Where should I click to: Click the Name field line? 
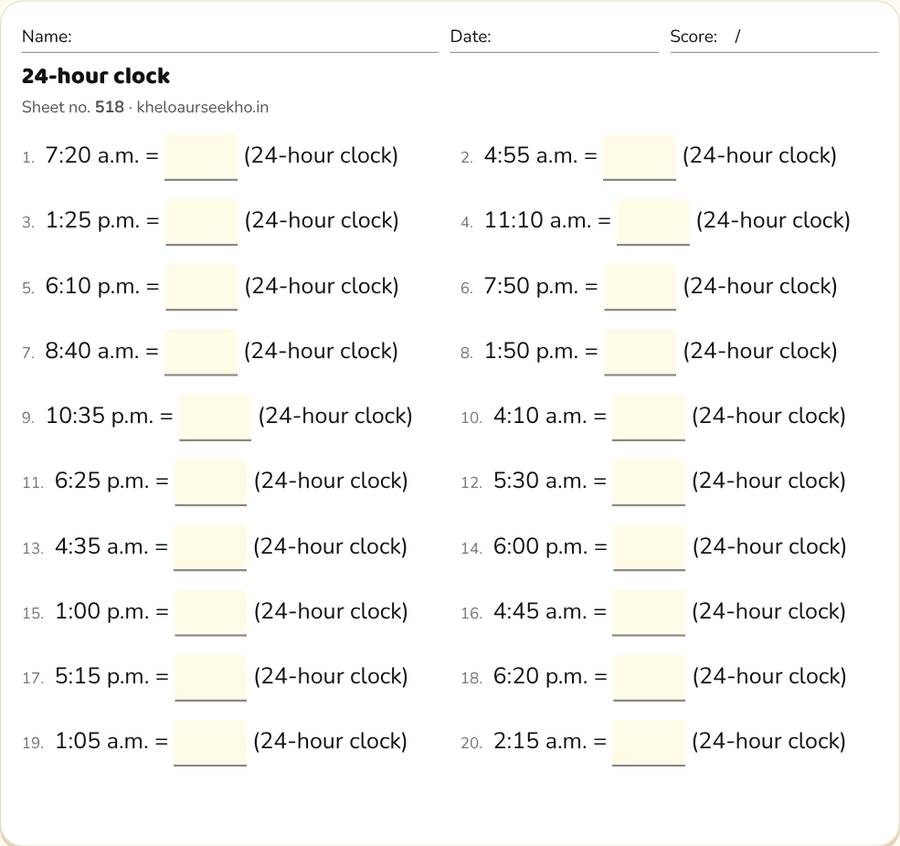point(230,38)
